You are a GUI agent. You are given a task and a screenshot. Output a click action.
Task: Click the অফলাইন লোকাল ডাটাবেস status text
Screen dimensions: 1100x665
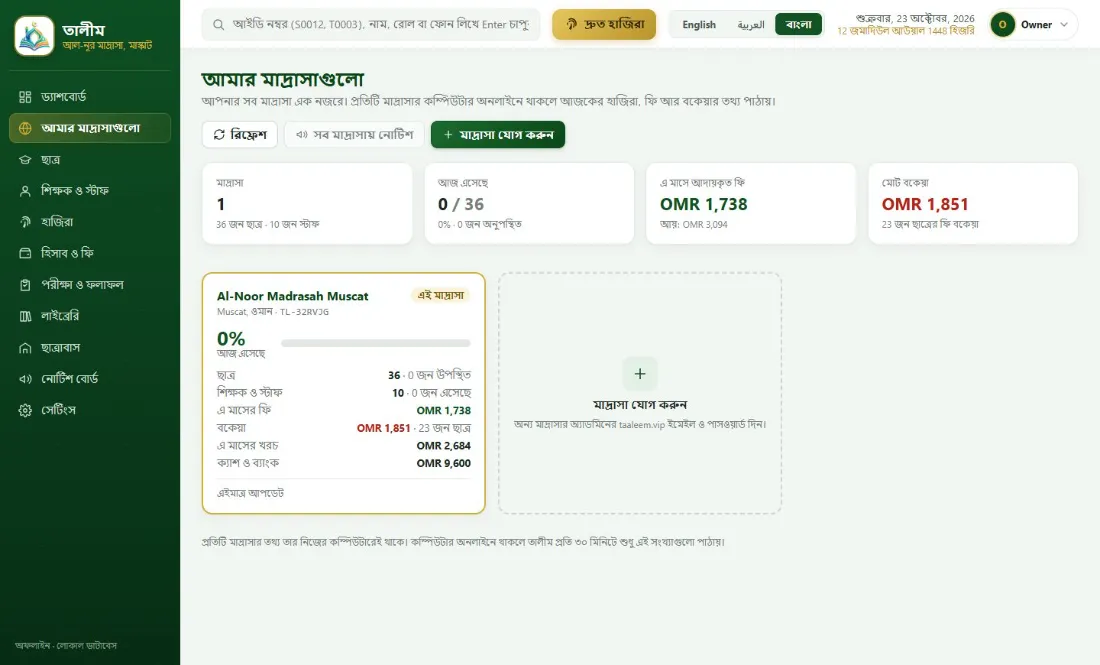click(66, 645)
